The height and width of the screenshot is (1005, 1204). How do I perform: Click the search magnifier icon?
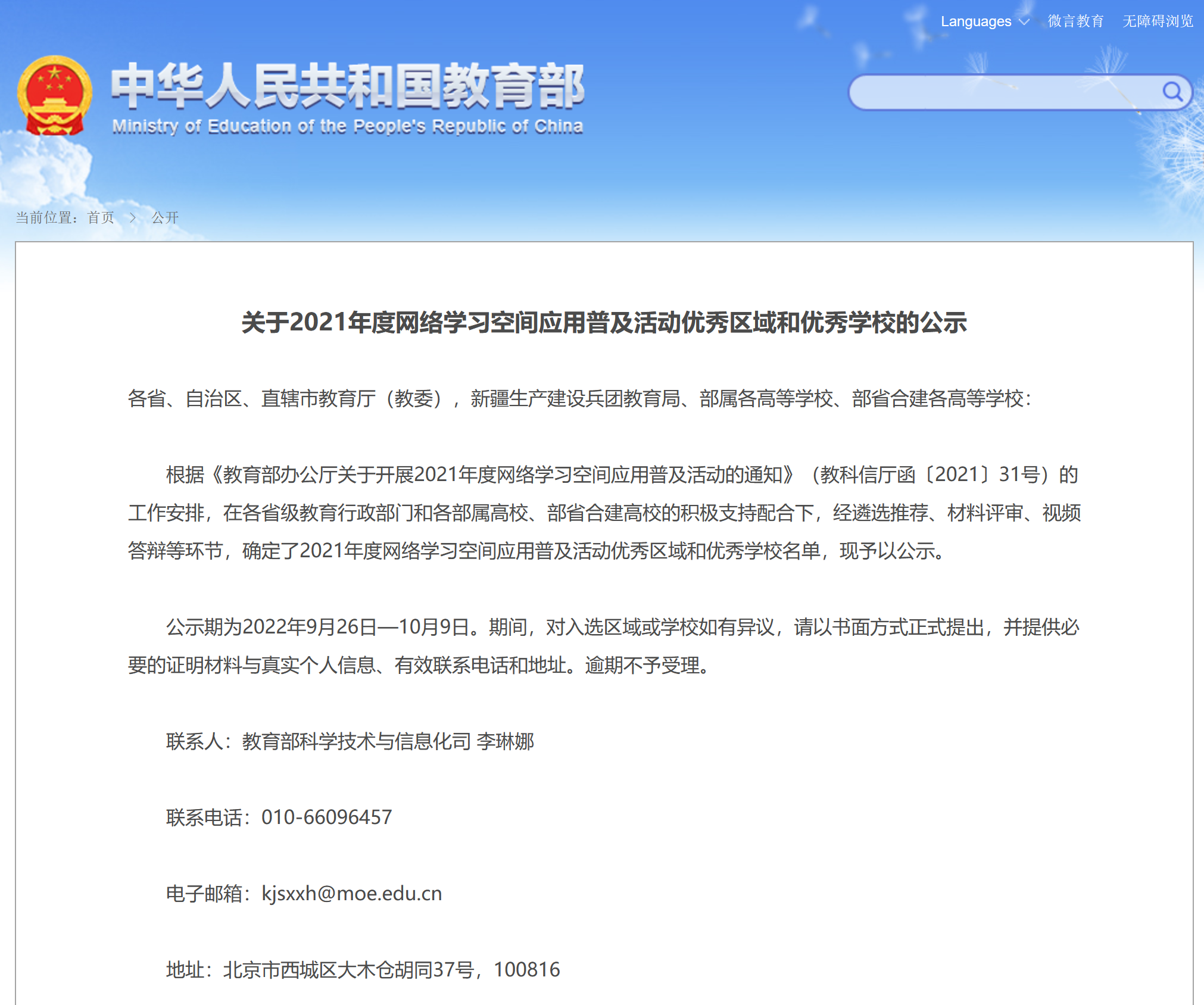click(x=1172, y=92)
